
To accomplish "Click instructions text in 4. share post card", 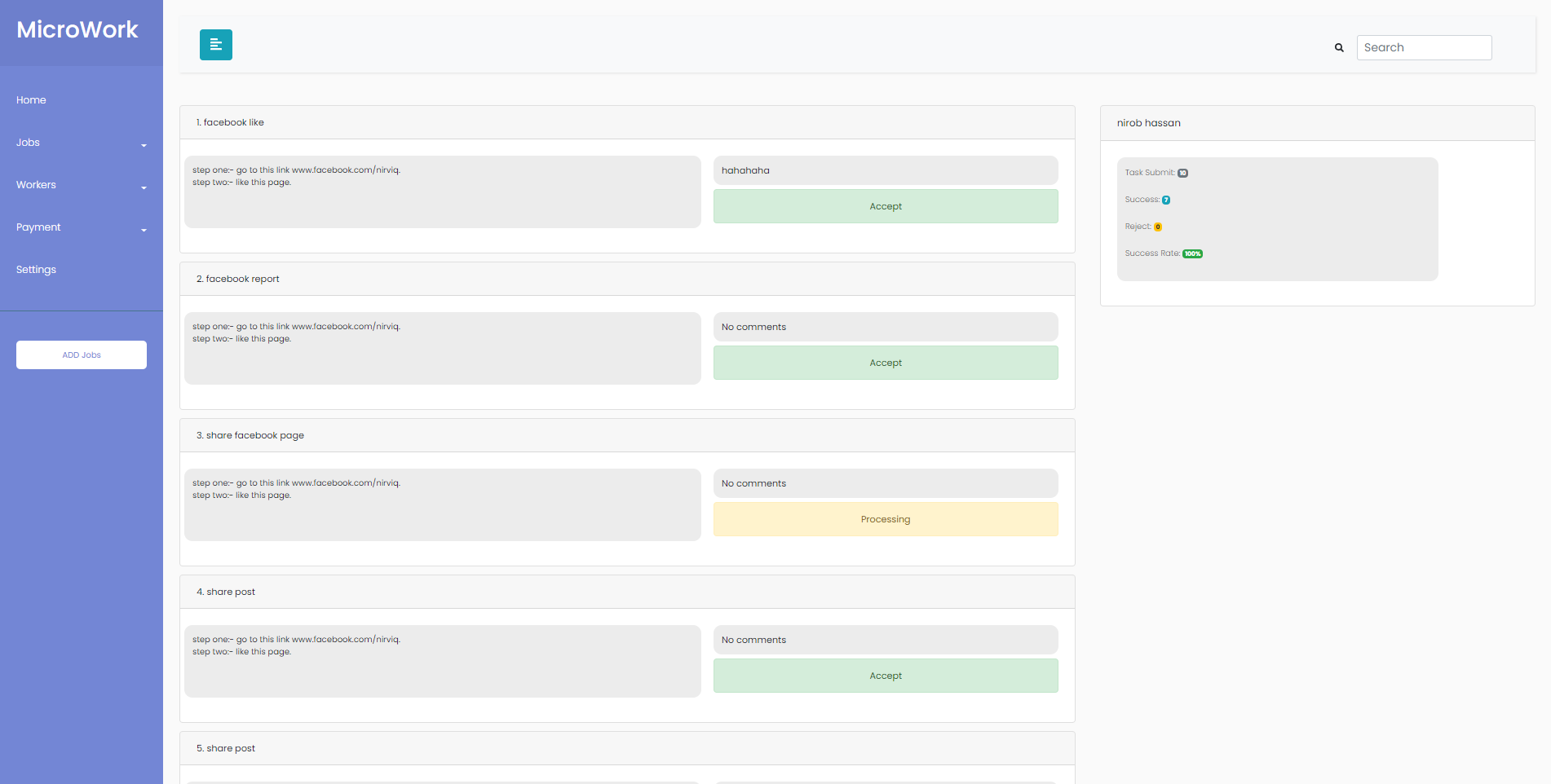I will point(296,645).
